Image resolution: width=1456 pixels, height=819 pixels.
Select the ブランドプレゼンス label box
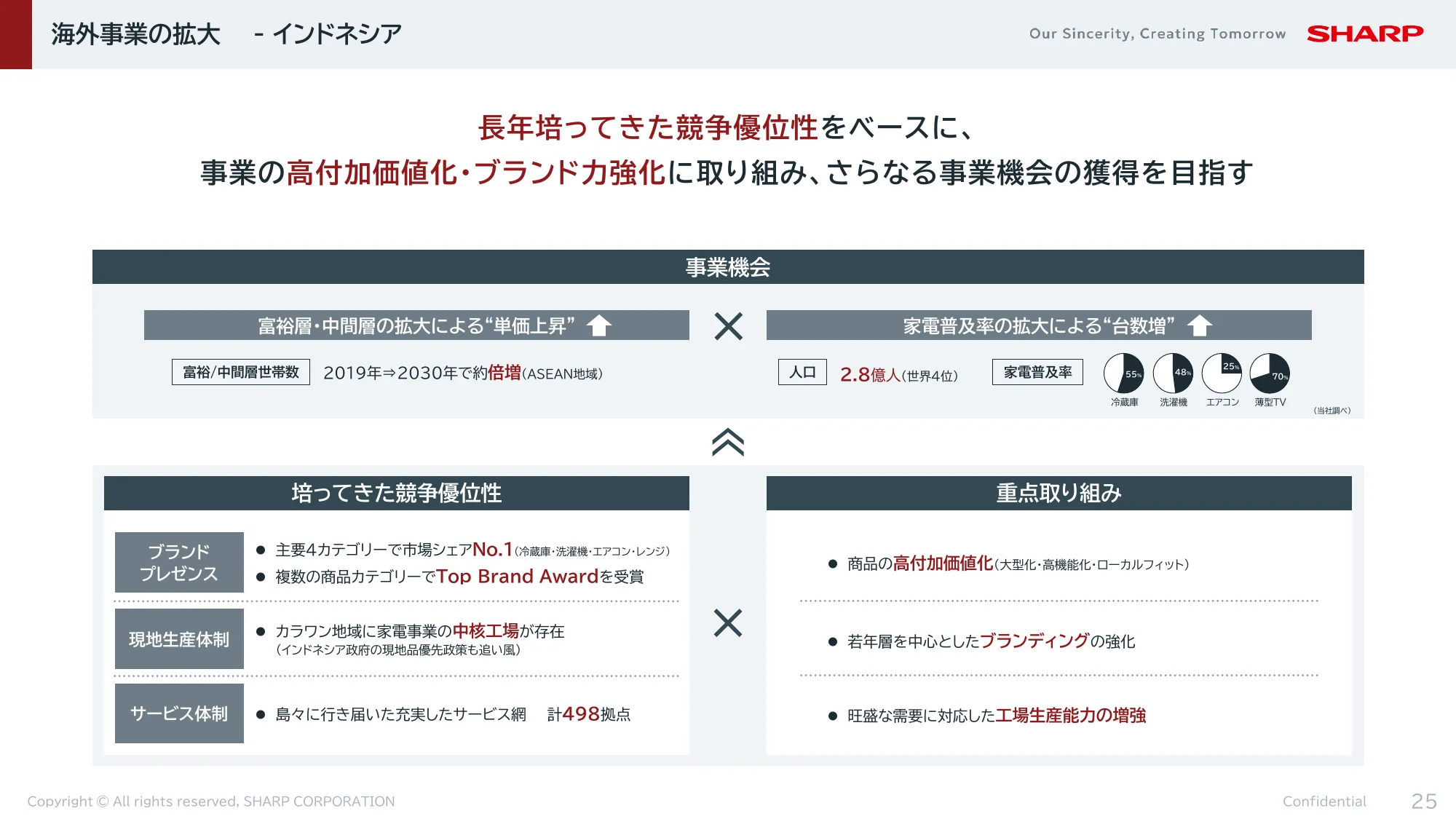click(179, 562)
